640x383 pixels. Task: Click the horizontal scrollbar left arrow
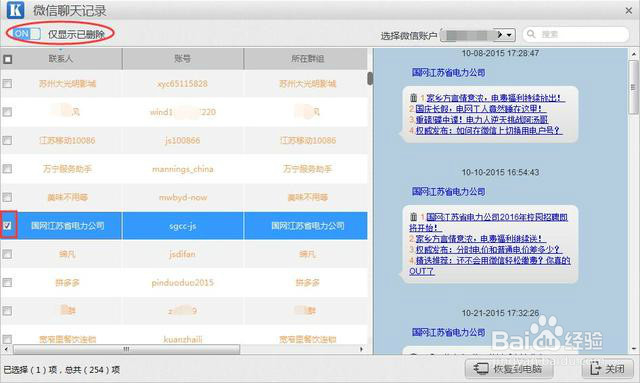[6, 349]
